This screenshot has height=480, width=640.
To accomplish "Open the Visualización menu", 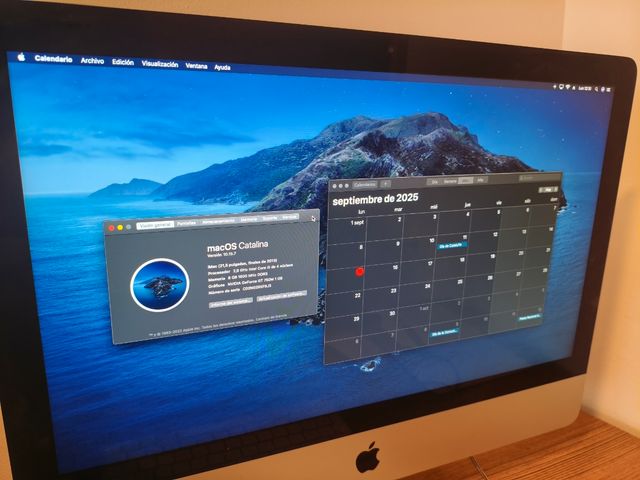I will click(x=160, y=64).
